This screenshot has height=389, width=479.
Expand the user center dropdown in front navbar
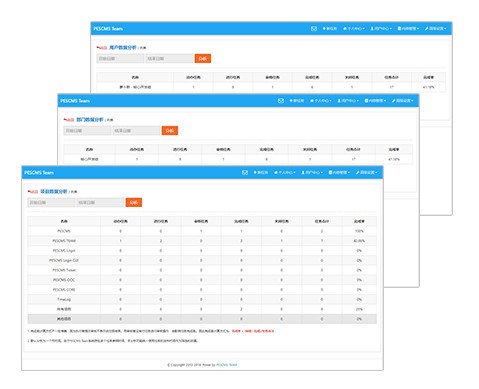coord(312,172)
